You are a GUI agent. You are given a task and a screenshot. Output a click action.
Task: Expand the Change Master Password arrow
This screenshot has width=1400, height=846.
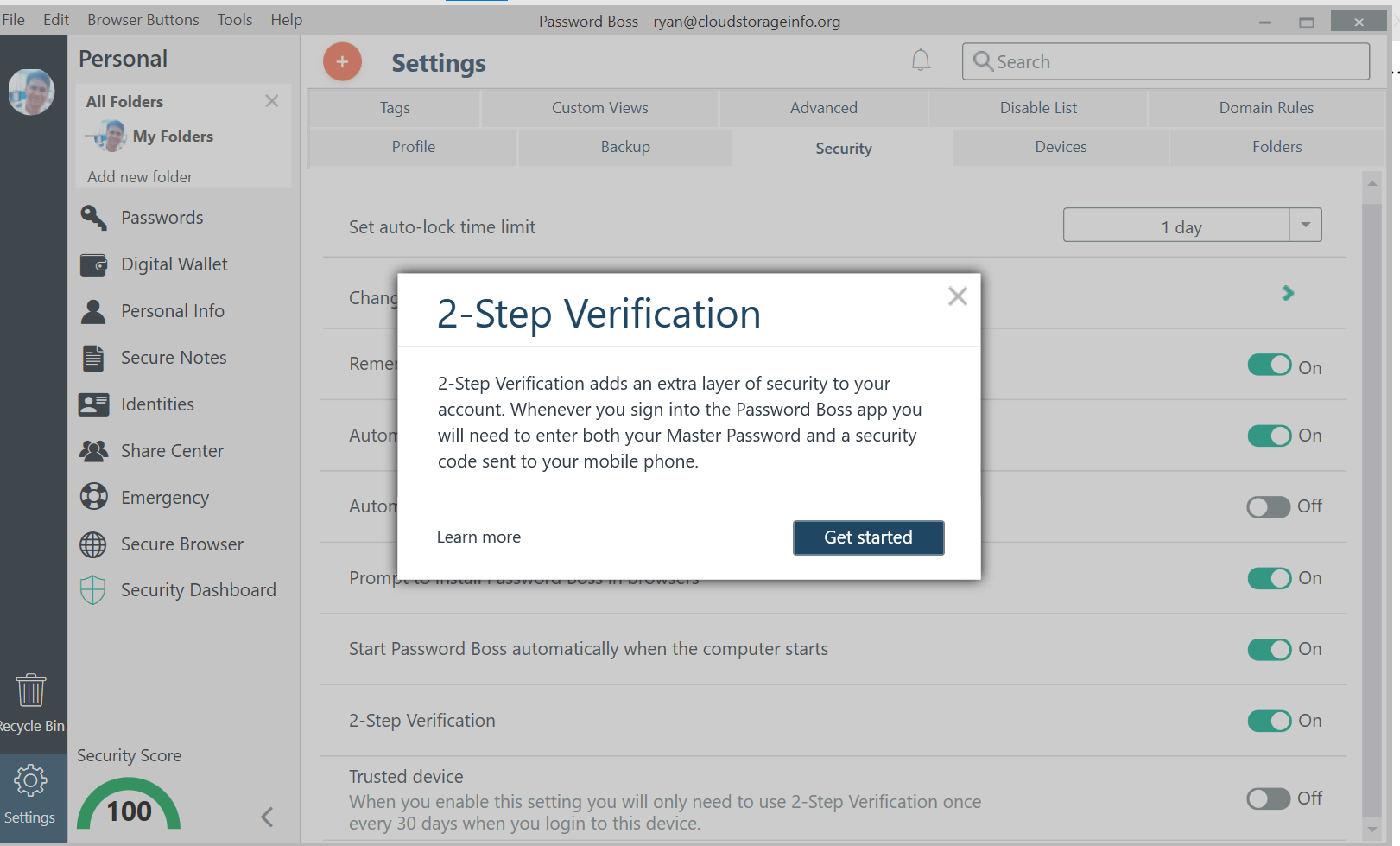[x=1287, y=293]
